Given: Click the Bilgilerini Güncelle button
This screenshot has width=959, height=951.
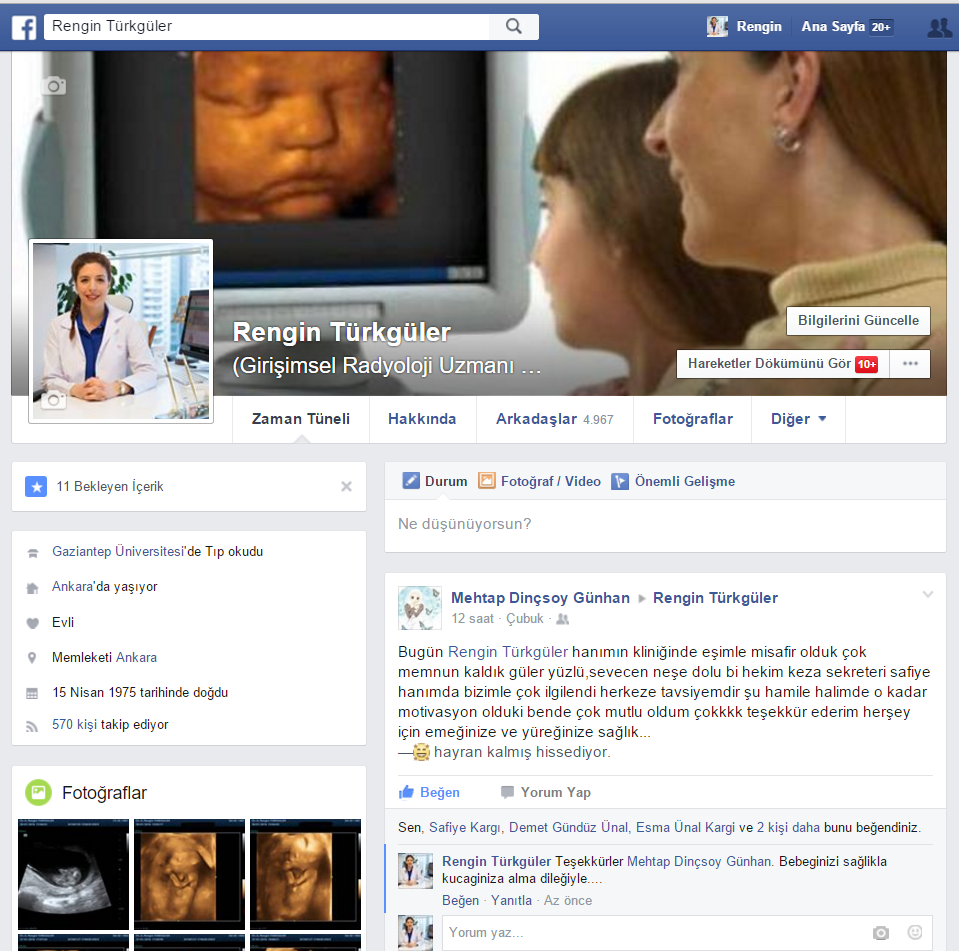Looking at the screenshot, I should click(x=858, y=321).
